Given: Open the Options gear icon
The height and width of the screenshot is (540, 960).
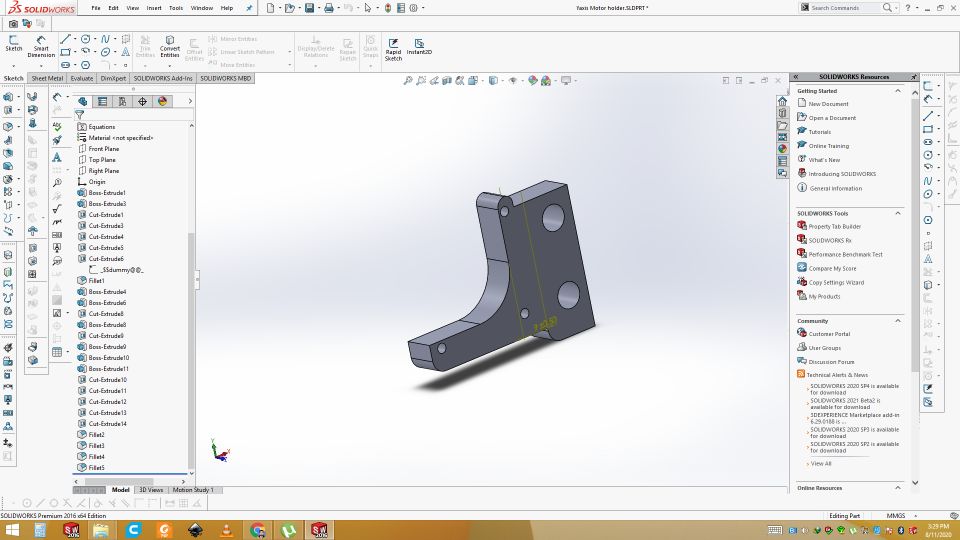Looking at the screenshot, I should click(x=413, y=8).
